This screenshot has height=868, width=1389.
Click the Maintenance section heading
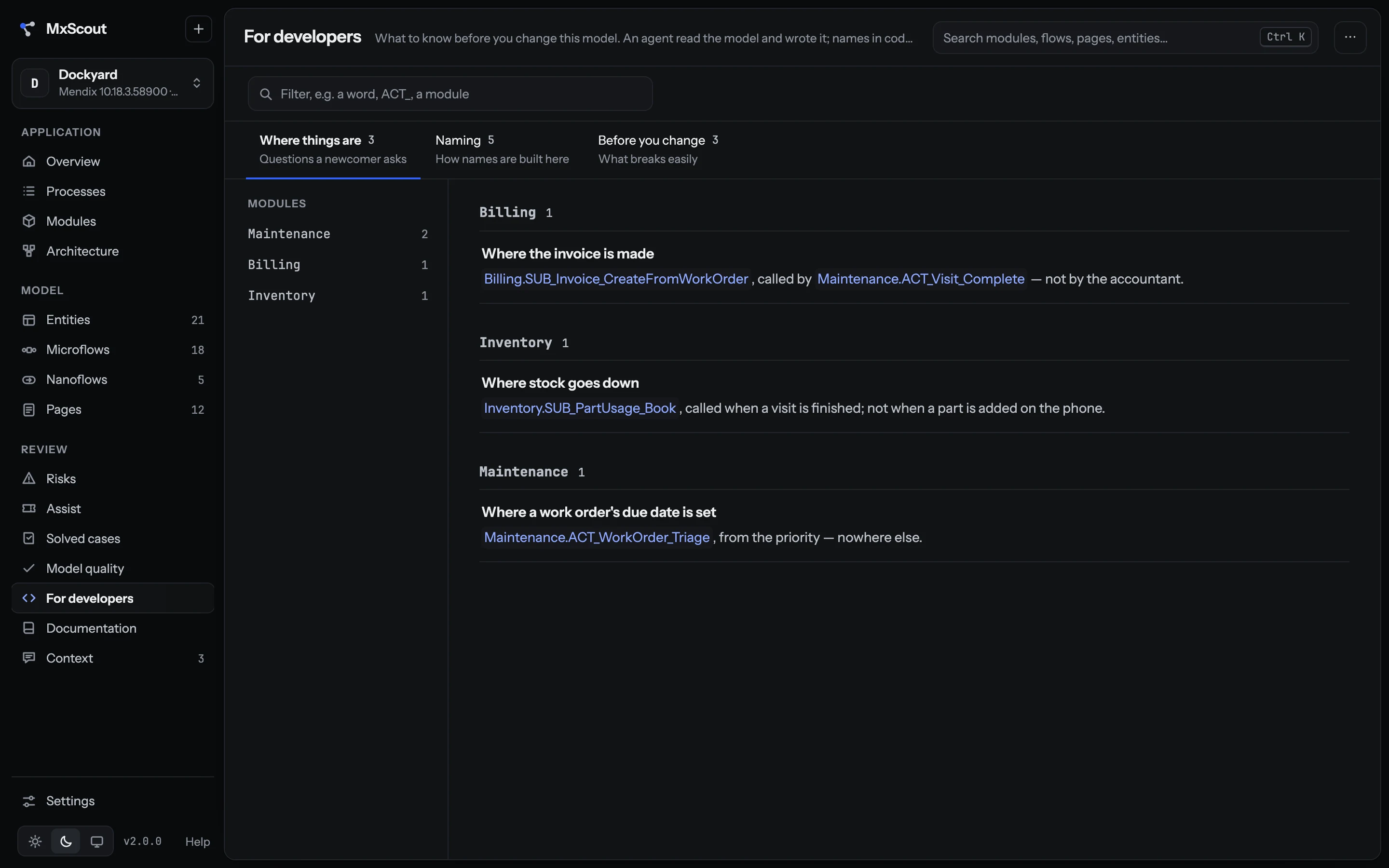point(523,472)
